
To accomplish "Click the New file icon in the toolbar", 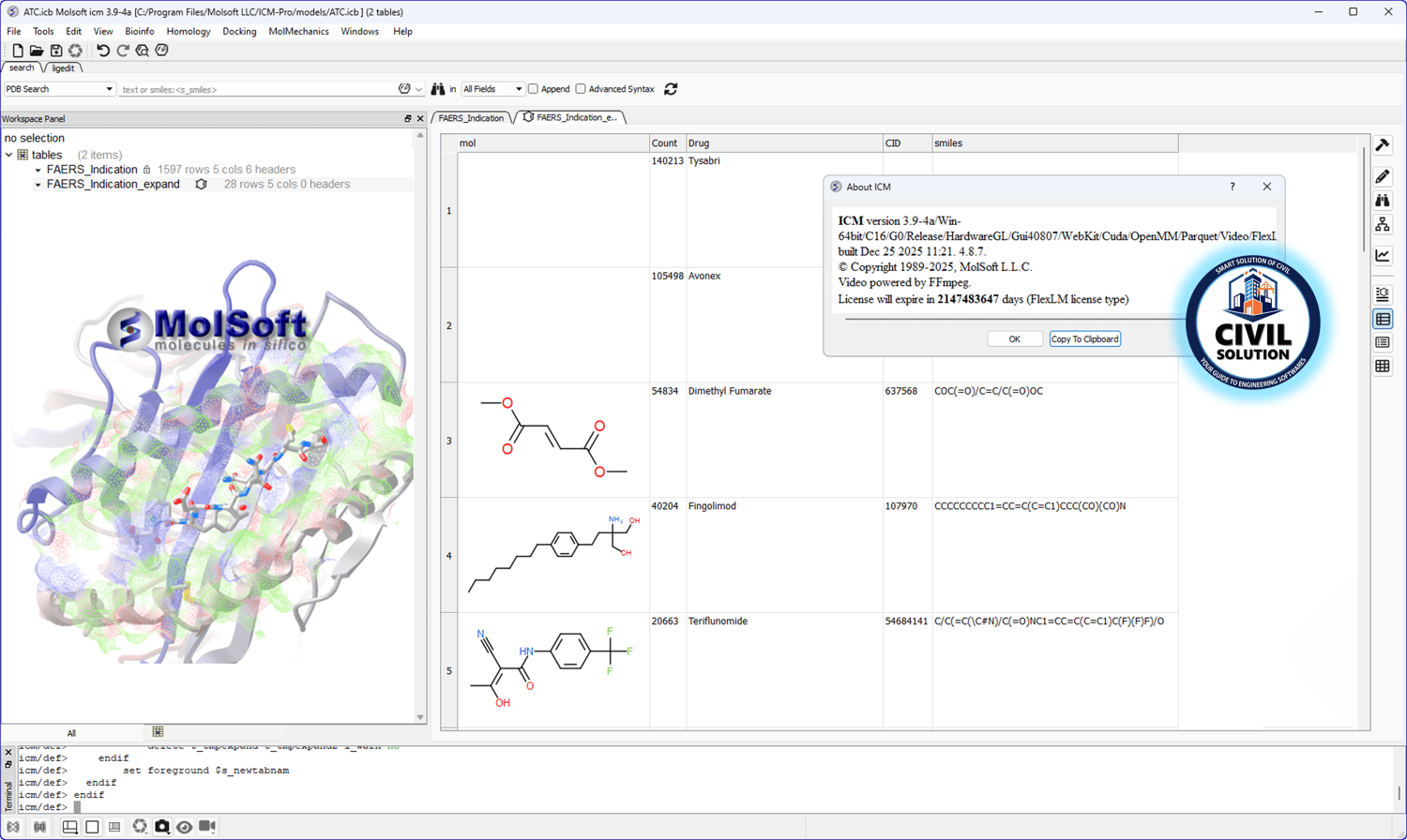I will click(18, 51).
